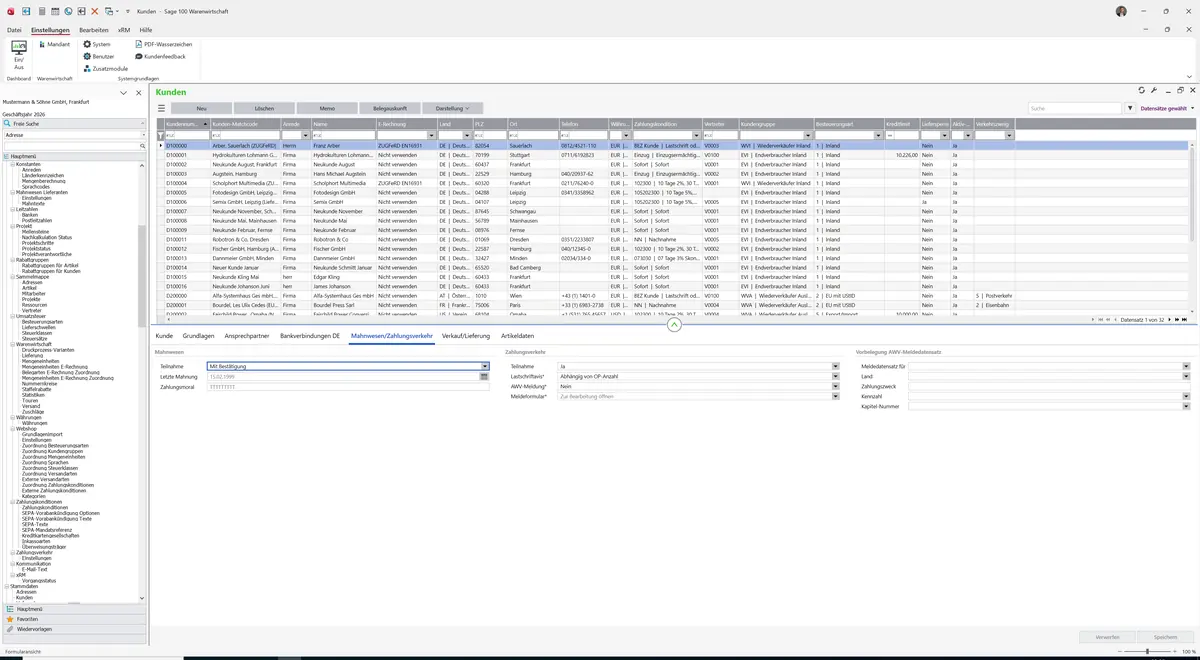Zoom out with the minus icon in status bar
Image resolution: width=1200 pixels, height=660 pixels.
click(x=1120, y=651)
